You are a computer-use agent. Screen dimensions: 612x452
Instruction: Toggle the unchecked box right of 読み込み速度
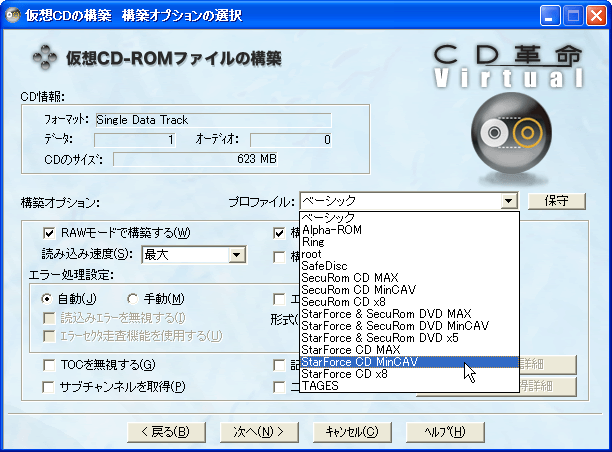[279, 257]
